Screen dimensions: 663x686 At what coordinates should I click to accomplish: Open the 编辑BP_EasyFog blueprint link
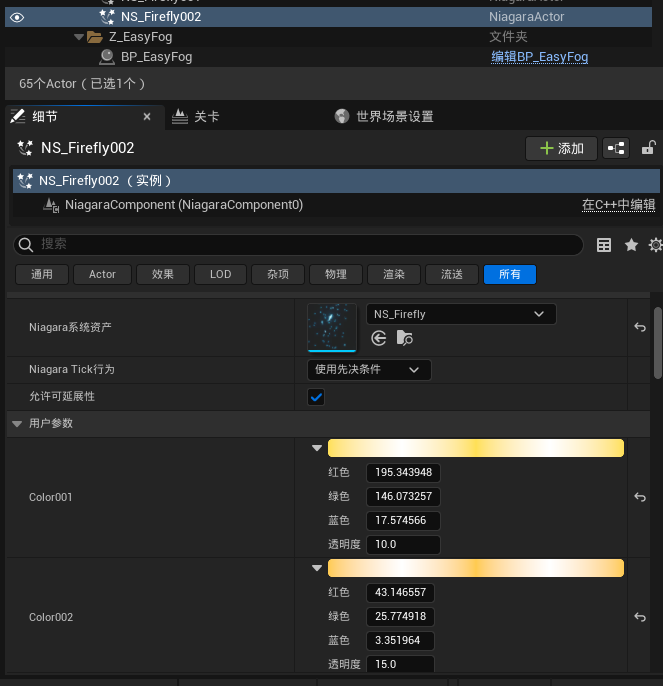pos(539,57)
